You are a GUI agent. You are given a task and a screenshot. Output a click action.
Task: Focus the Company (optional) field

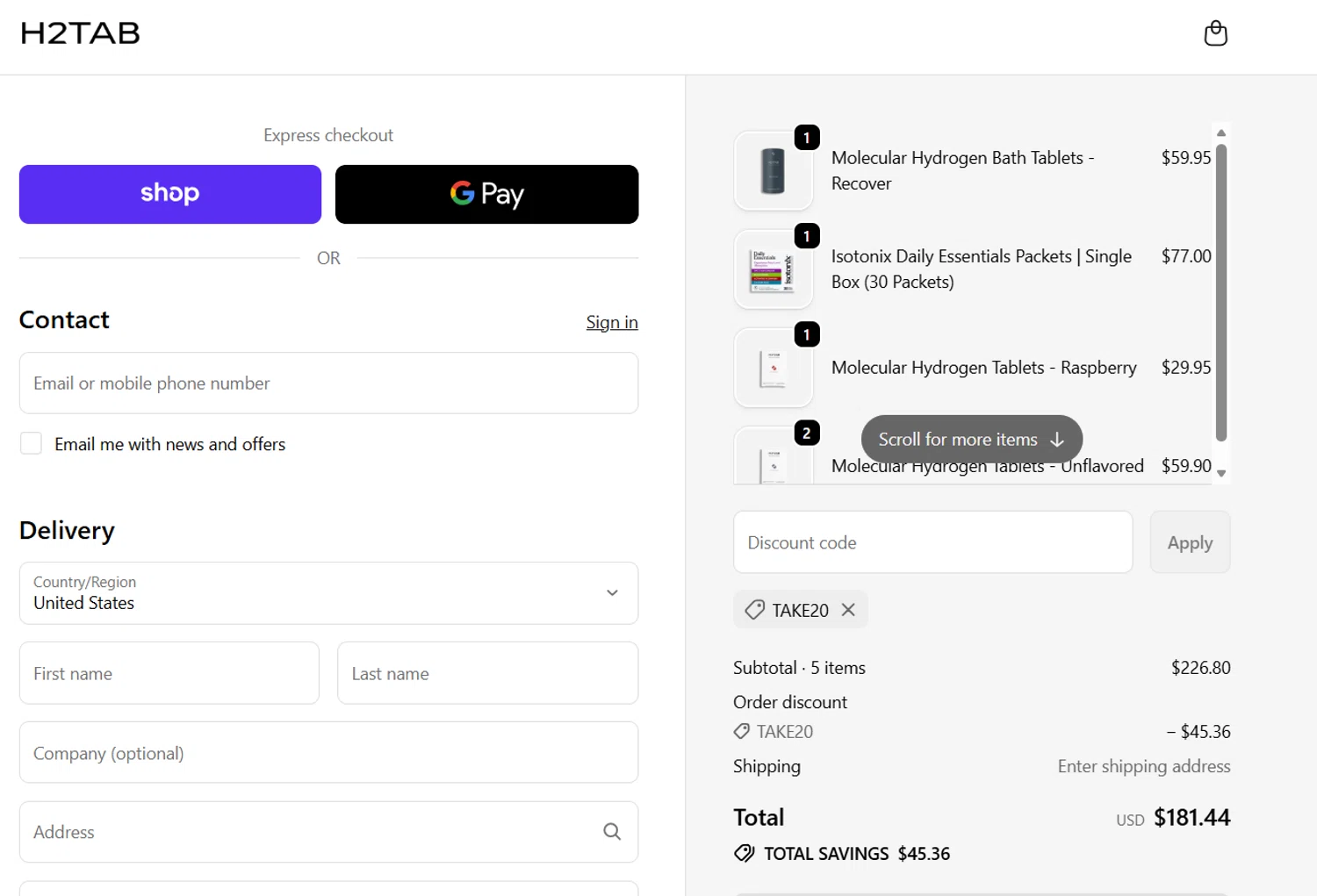[x=328, y=753]
